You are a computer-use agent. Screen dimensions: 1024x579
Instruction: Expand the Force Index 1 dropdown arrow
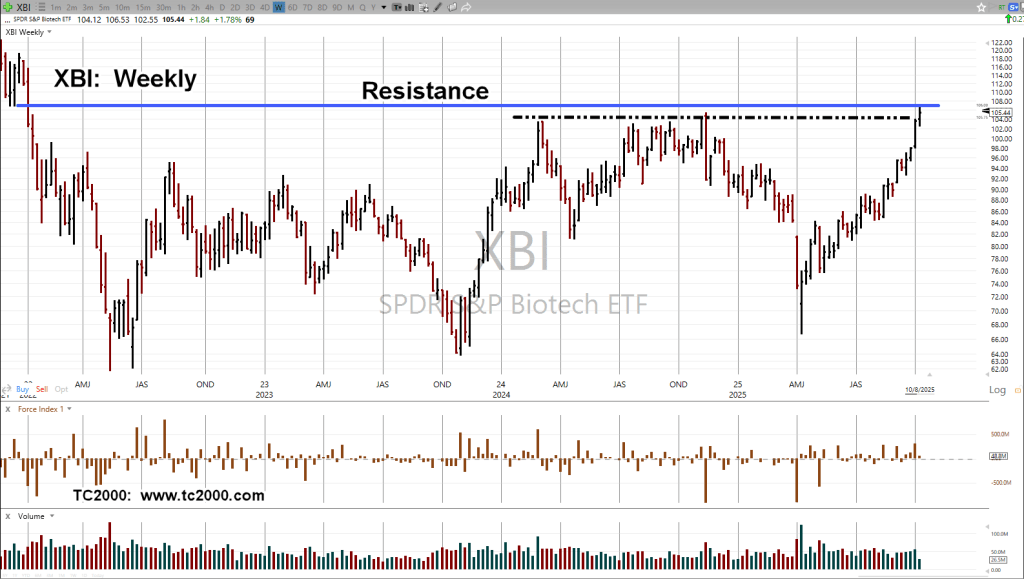72,409
